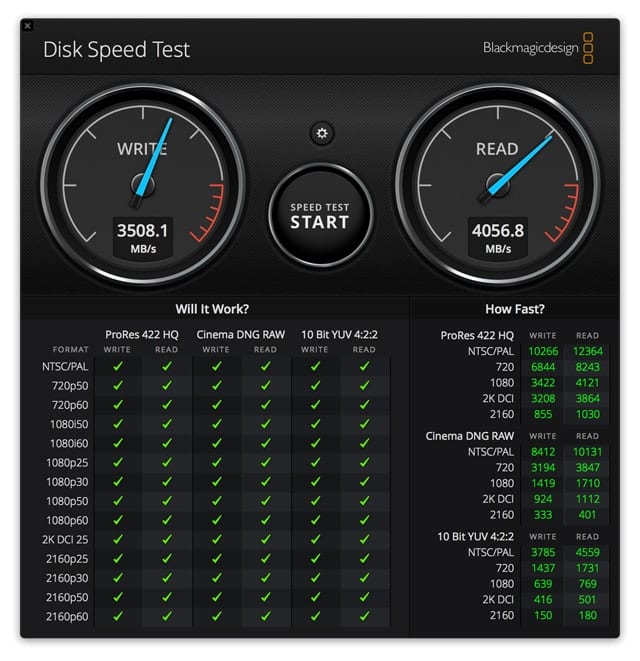Click the Cinema DNG RAW write checkmark for 2K DCI 25
640x661 pixels.
(x=216, y=540)
